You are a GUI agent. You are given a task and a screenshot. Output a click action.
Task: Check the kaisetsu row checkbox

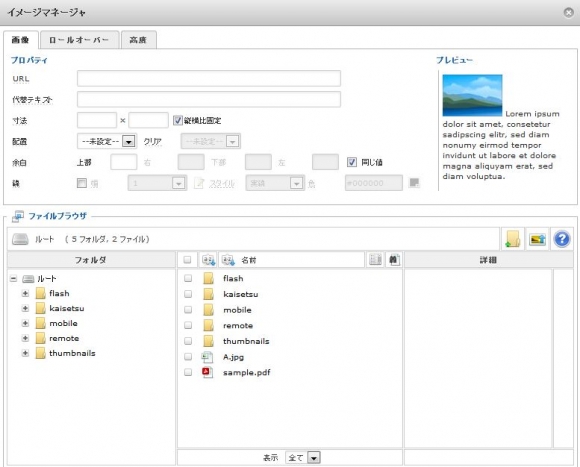[x=188, y=294]
